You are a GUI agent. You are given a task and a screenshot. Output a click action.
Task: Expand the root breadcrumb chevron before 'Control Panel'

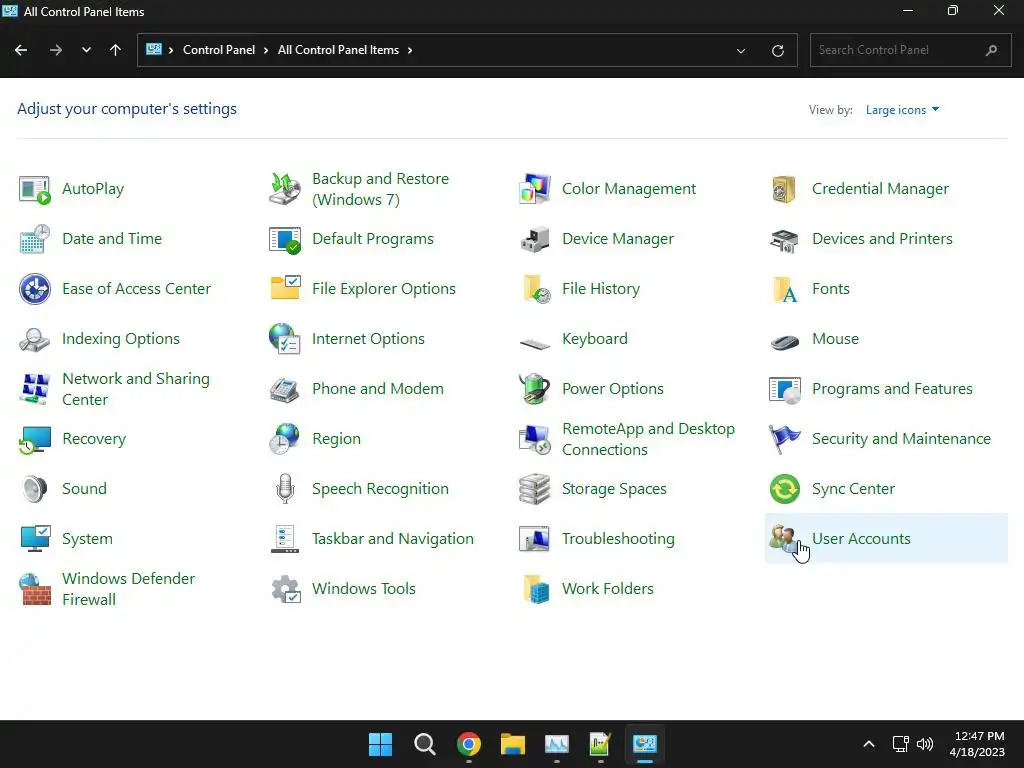[170, 50]
